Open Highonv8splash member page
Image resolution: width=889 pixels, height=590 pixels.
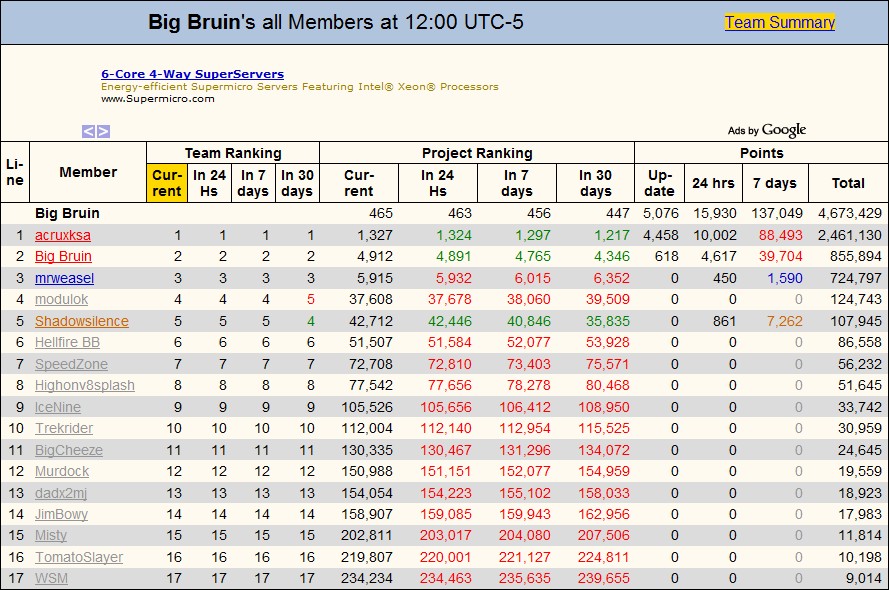tap(84, 385)
